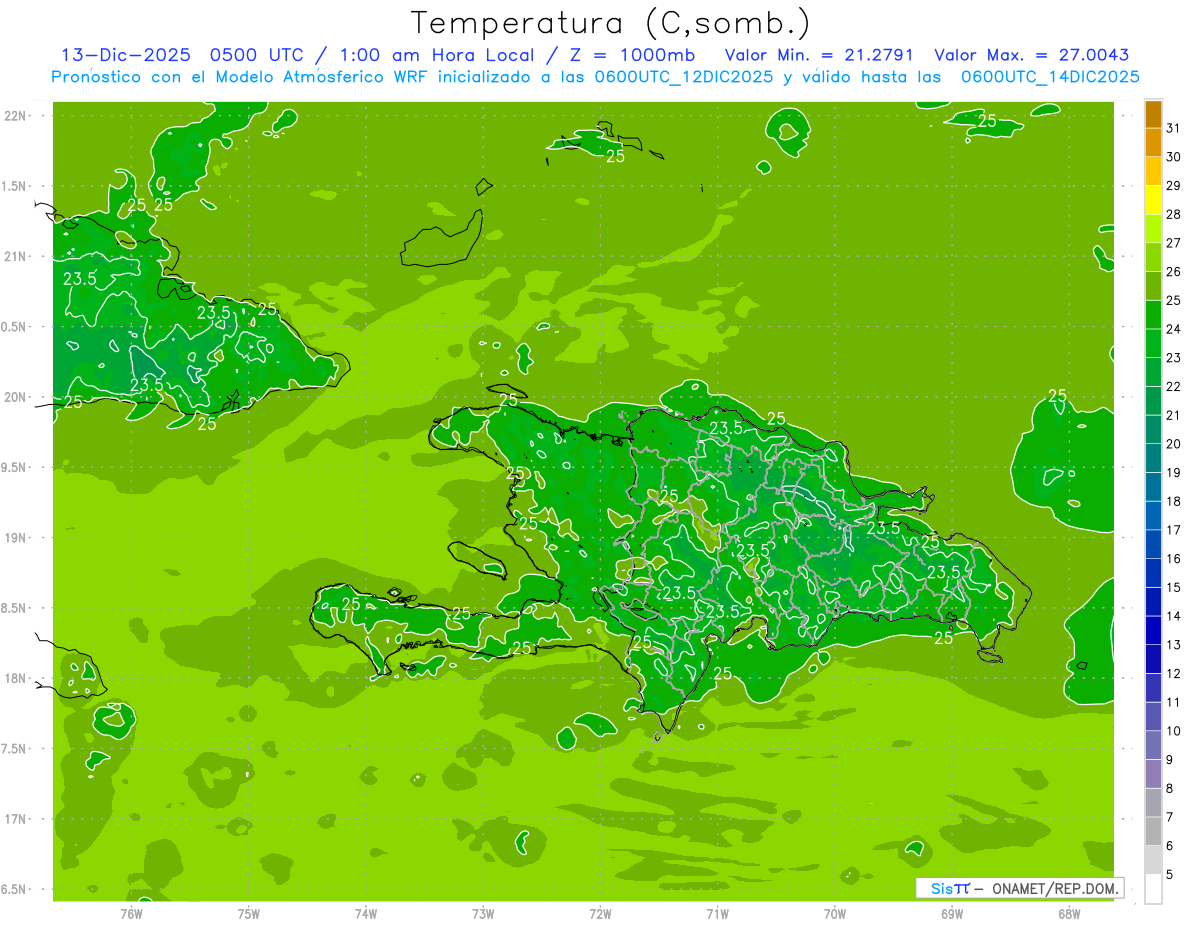Click the 70W longitude axis label
This screenshot has width=1200, height=927.
point(835,913)
